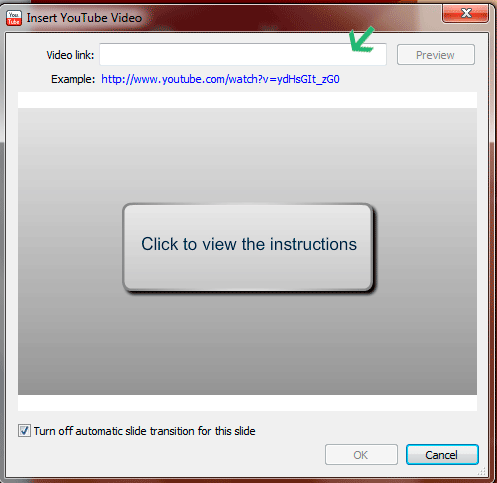Click to view the instructions button
Screen dimensions: 497x483
tap(249, 247)
